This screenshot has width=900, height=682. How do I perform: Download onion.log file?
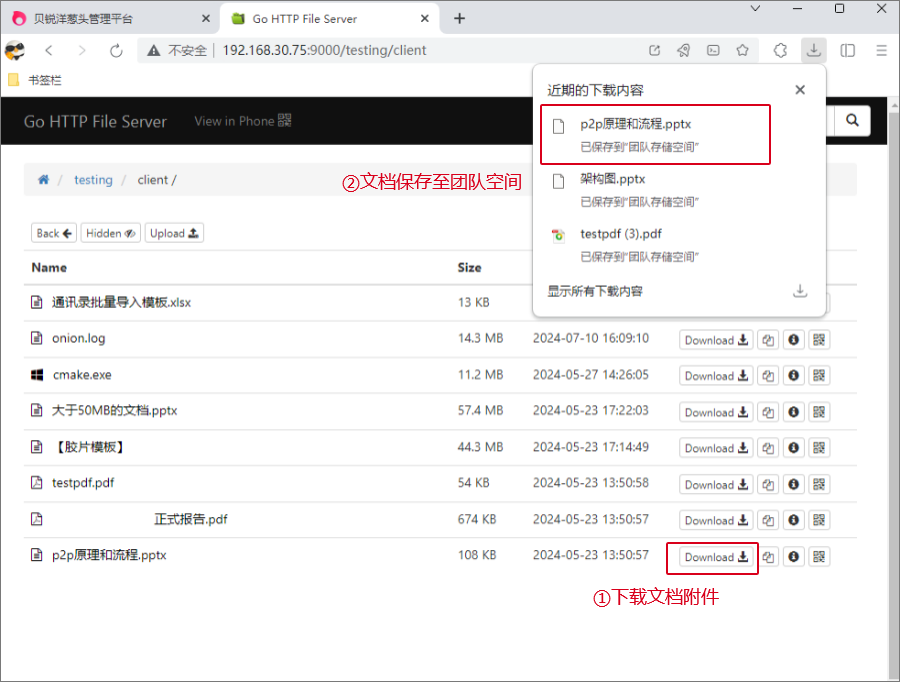coord(716,340)
